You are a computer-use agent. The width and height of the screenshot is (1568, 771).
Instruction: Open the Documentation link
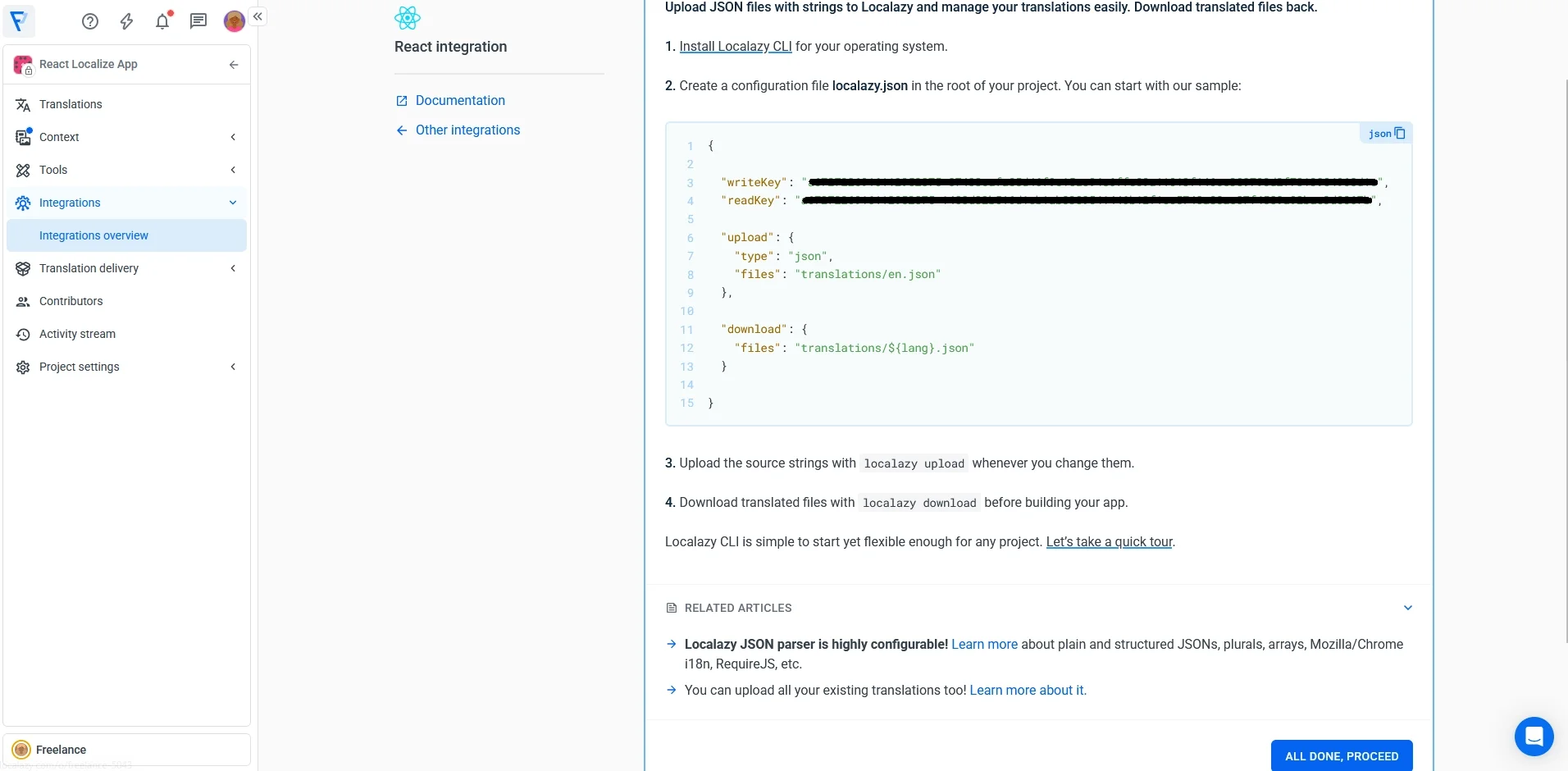pos(460,100)
